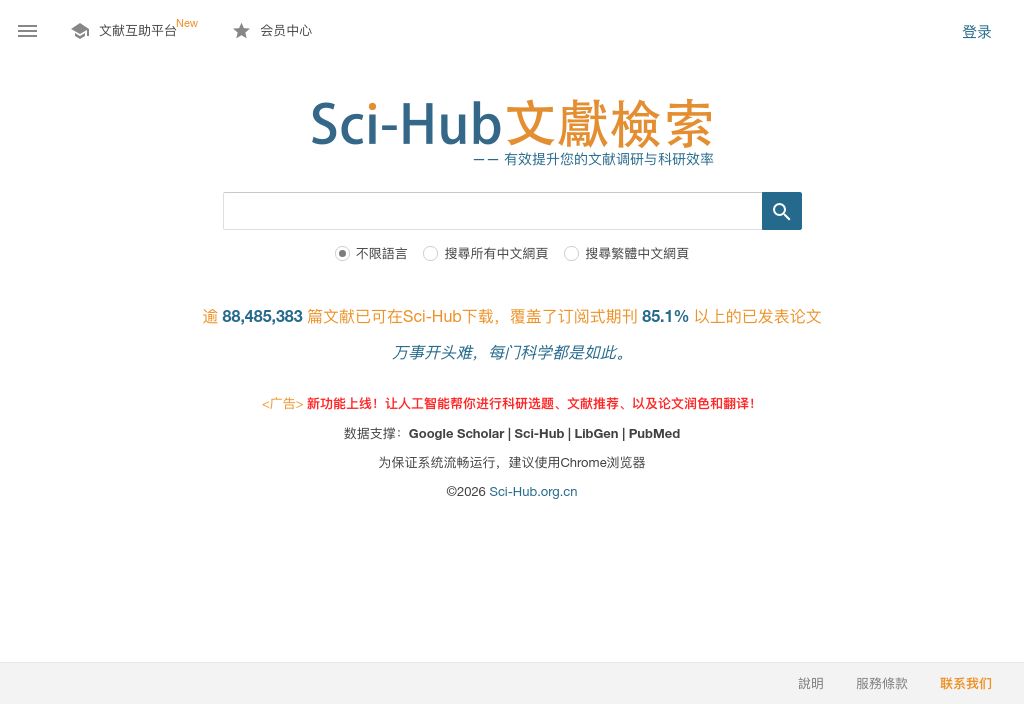
Task: Click the Google Scholar data support text
Action: [x=456, y=433]
